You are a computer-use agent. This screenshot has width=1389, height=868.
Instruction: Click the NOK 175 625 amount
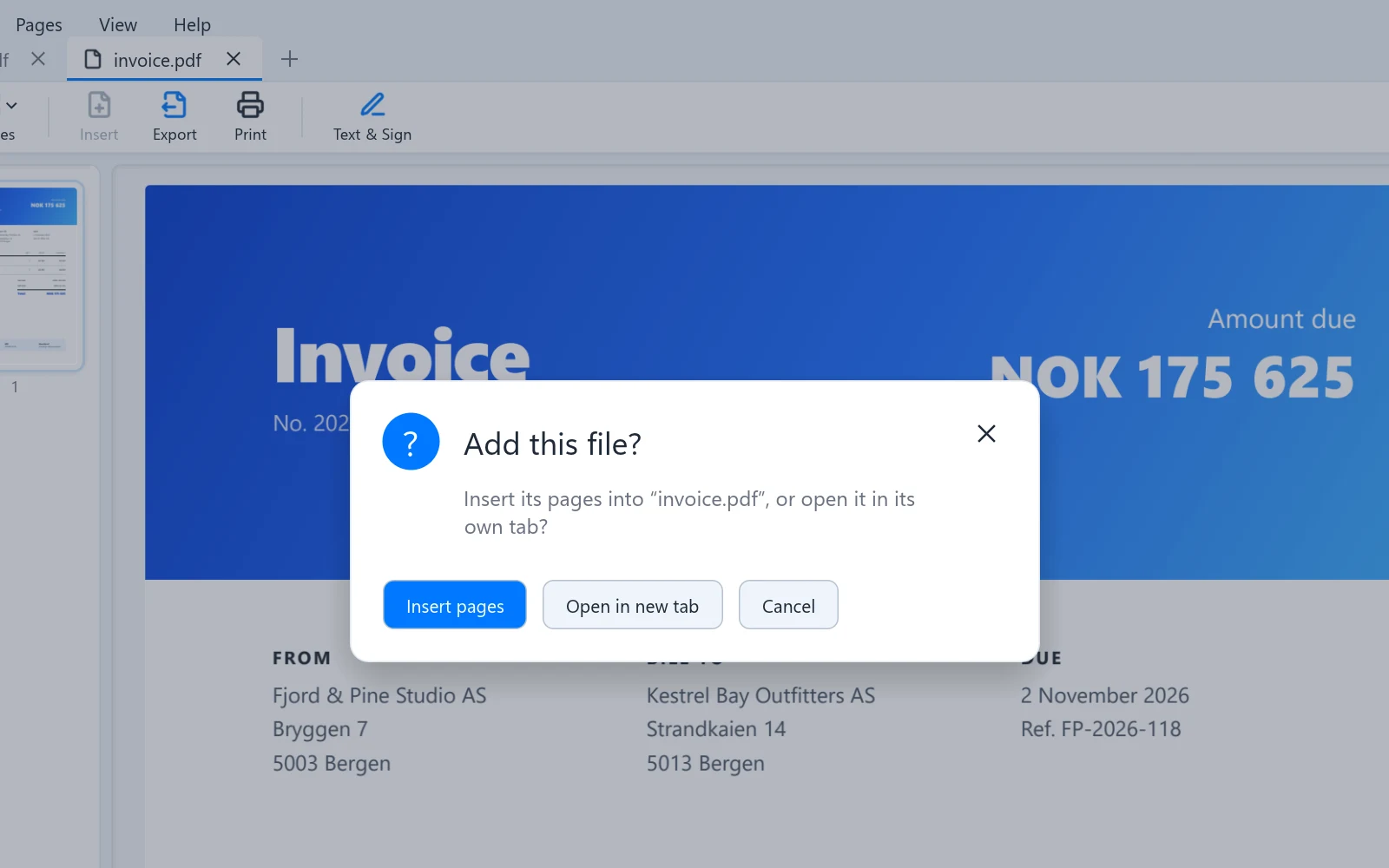coord(1172,378)
